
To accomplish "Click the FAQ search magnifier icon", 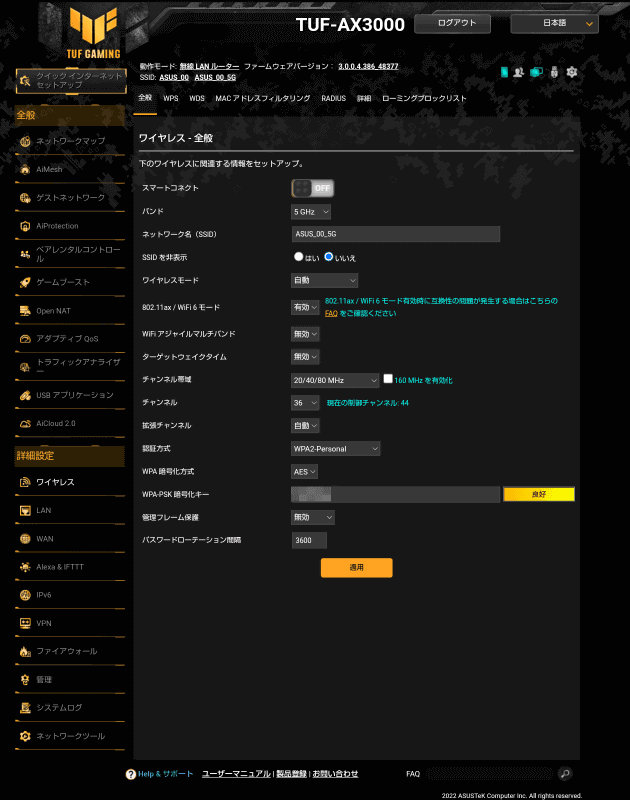I will 565,774.
